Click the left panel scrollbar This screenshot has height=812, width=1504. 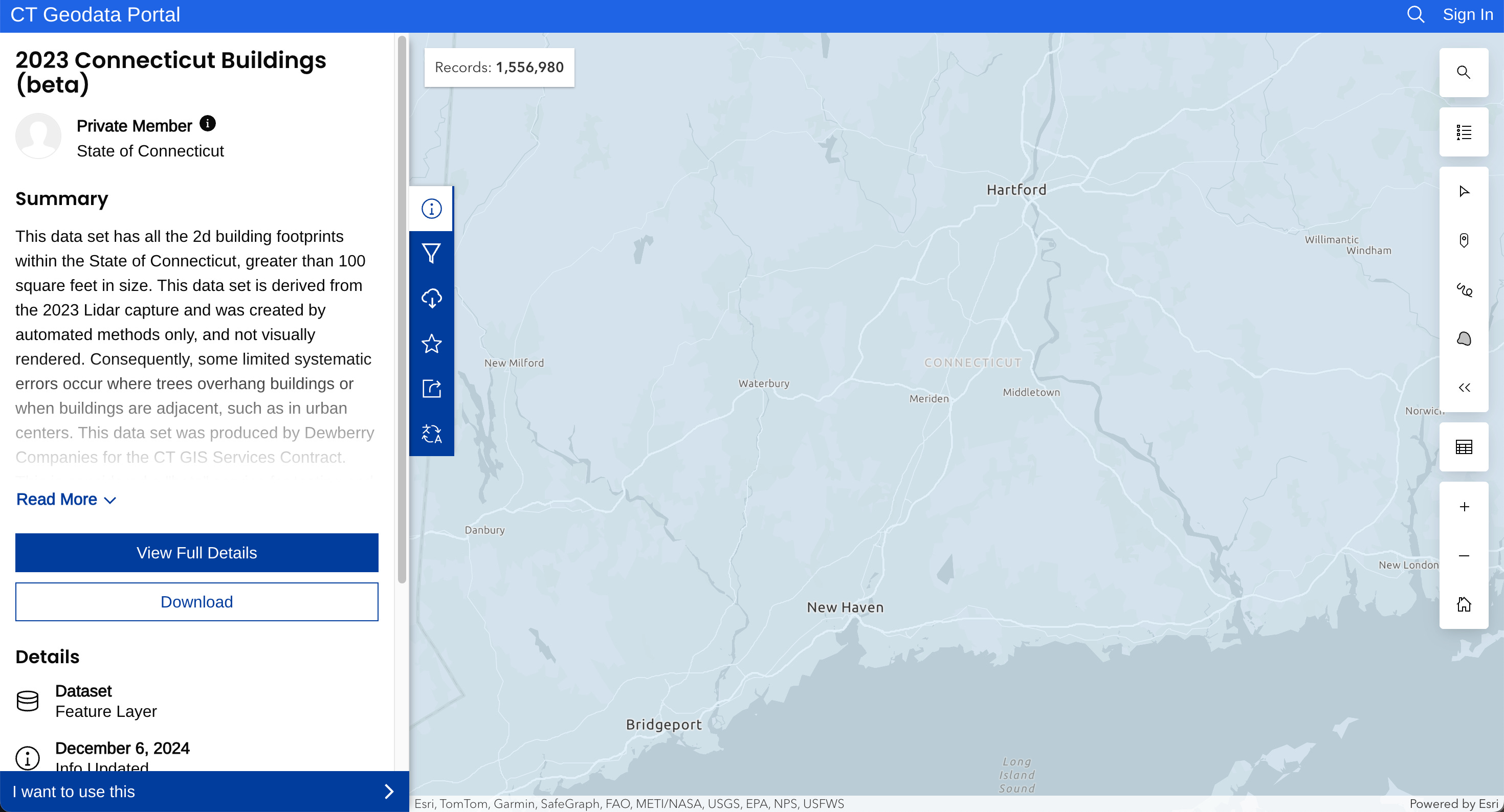coord(402,309)
